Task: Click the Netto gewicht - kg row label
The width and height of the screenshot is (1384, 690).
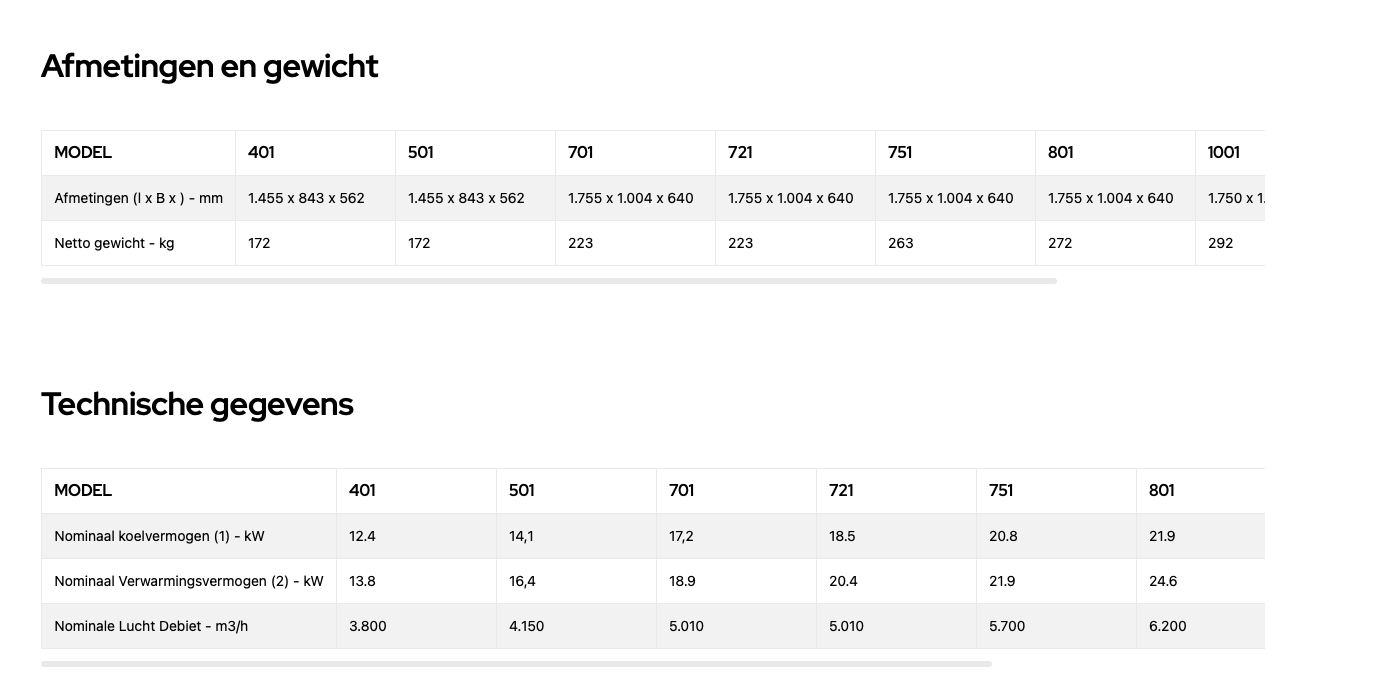Action: tap(114, 243)
